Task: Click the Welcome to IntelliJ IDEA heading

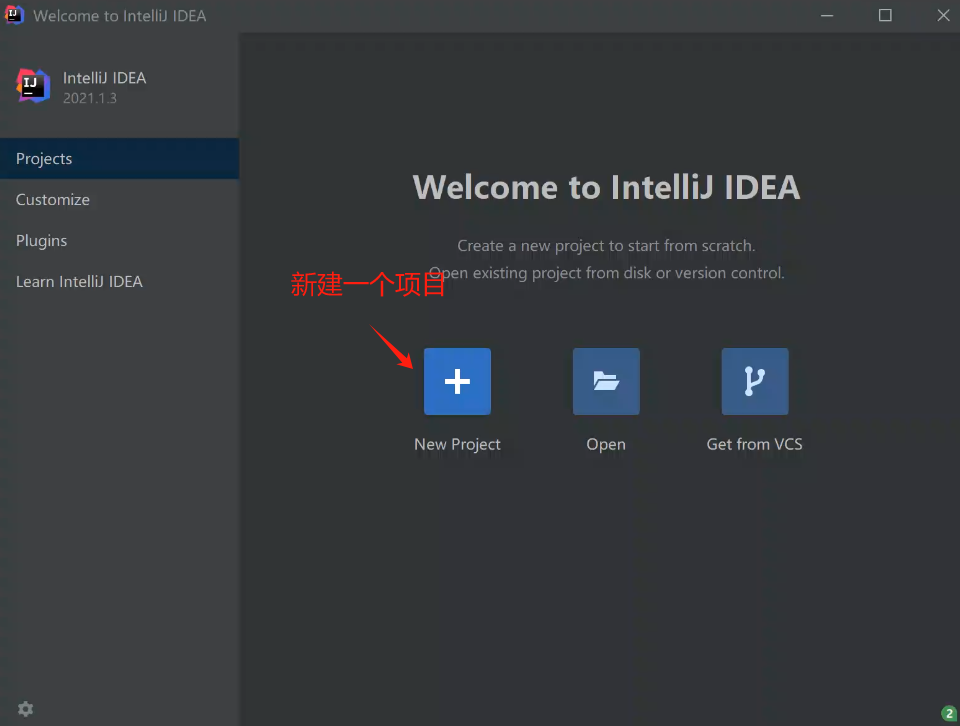Action: pos(607,187)
